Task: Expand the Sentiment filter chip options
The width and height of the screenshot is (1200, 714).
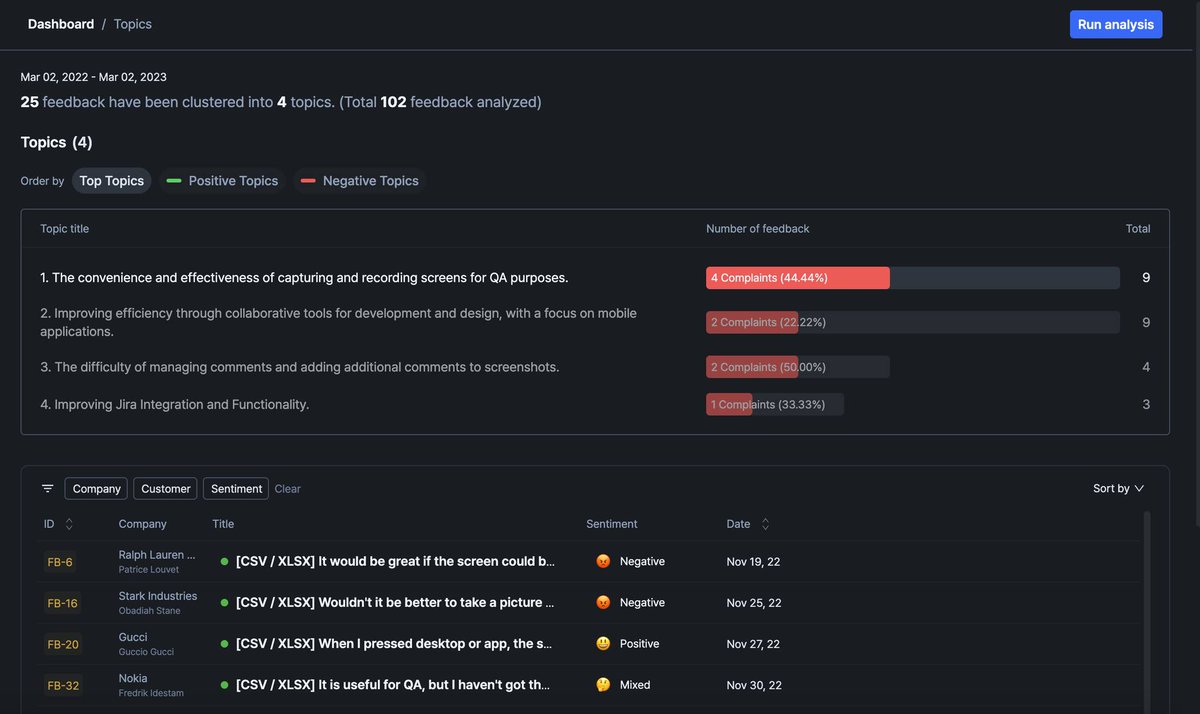Action: pyautogui.click(x=235, y=486)
